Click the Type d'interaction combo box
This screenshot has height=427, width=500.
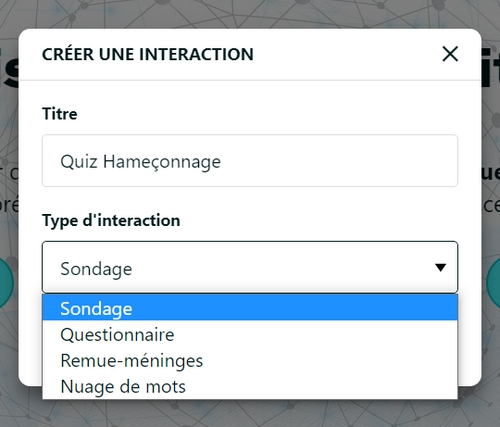tap(250, 267)
